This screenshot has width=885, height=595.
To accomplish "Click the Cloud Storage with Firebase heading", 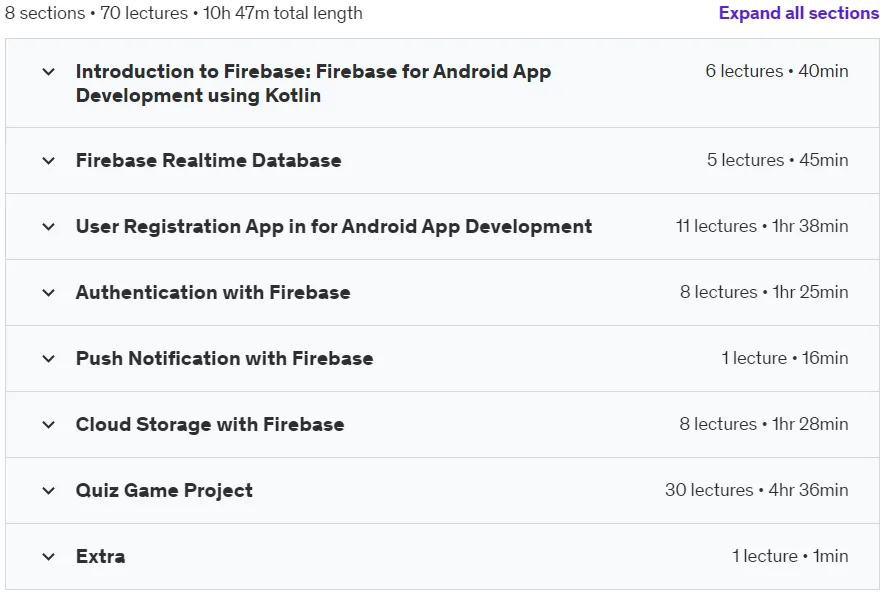I will point(210,425).
